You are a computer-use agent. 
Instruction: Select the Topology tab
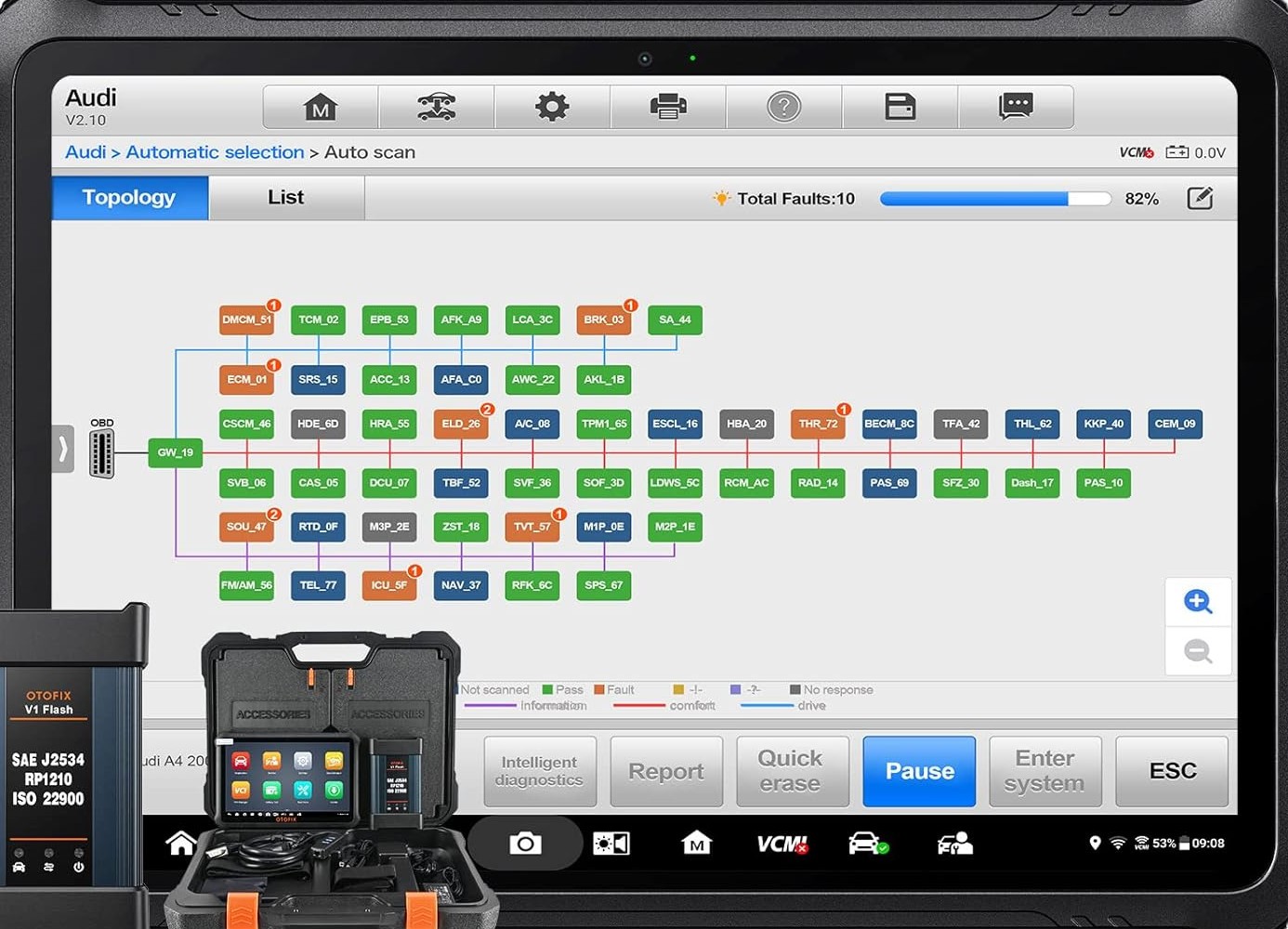pyautogui.click(x=129, y=198)
